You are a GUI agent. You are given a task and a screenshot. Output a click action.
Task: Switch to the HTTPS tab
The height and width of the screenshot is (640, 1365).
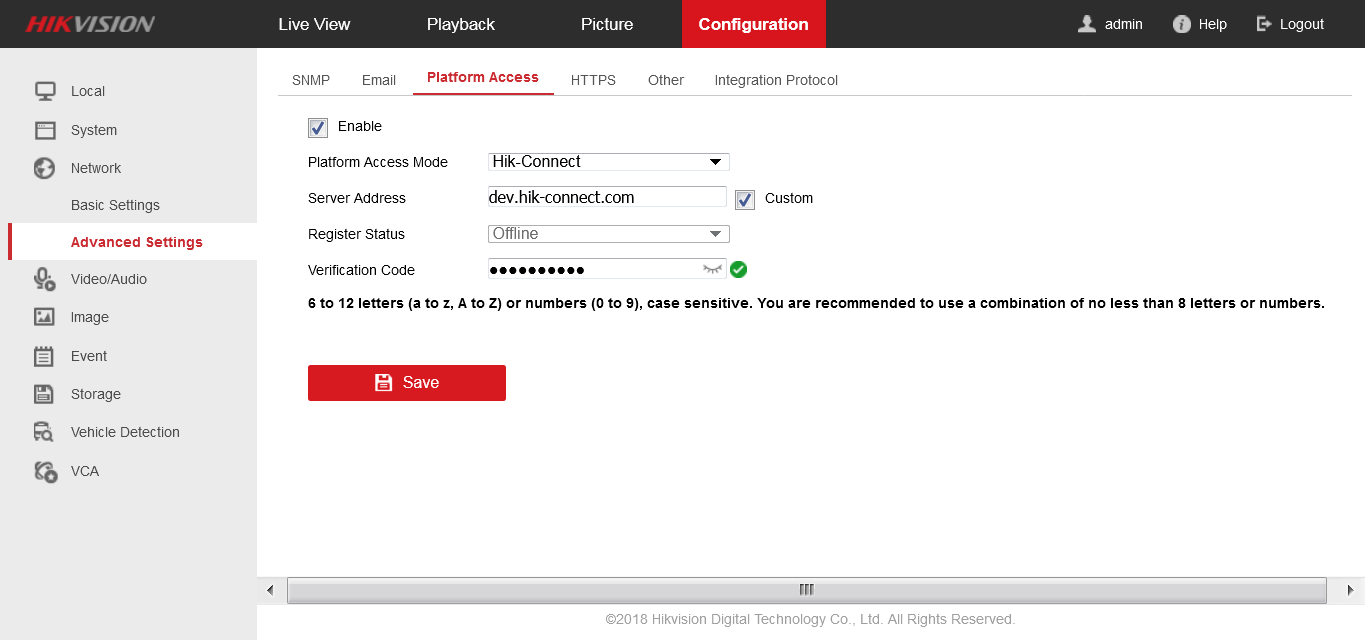pos(592,80)
